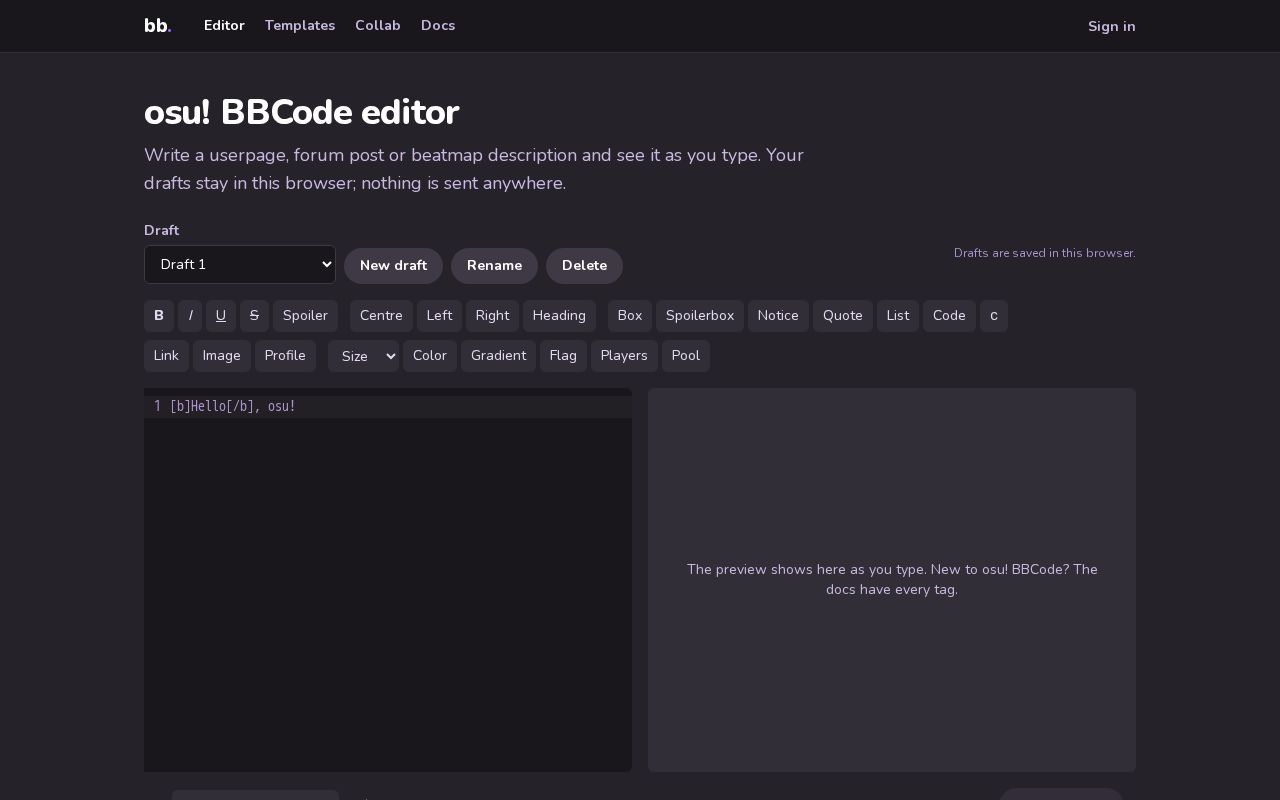
Task: Apply bold formatting with the B button
Action: click(x=159, y=316)
